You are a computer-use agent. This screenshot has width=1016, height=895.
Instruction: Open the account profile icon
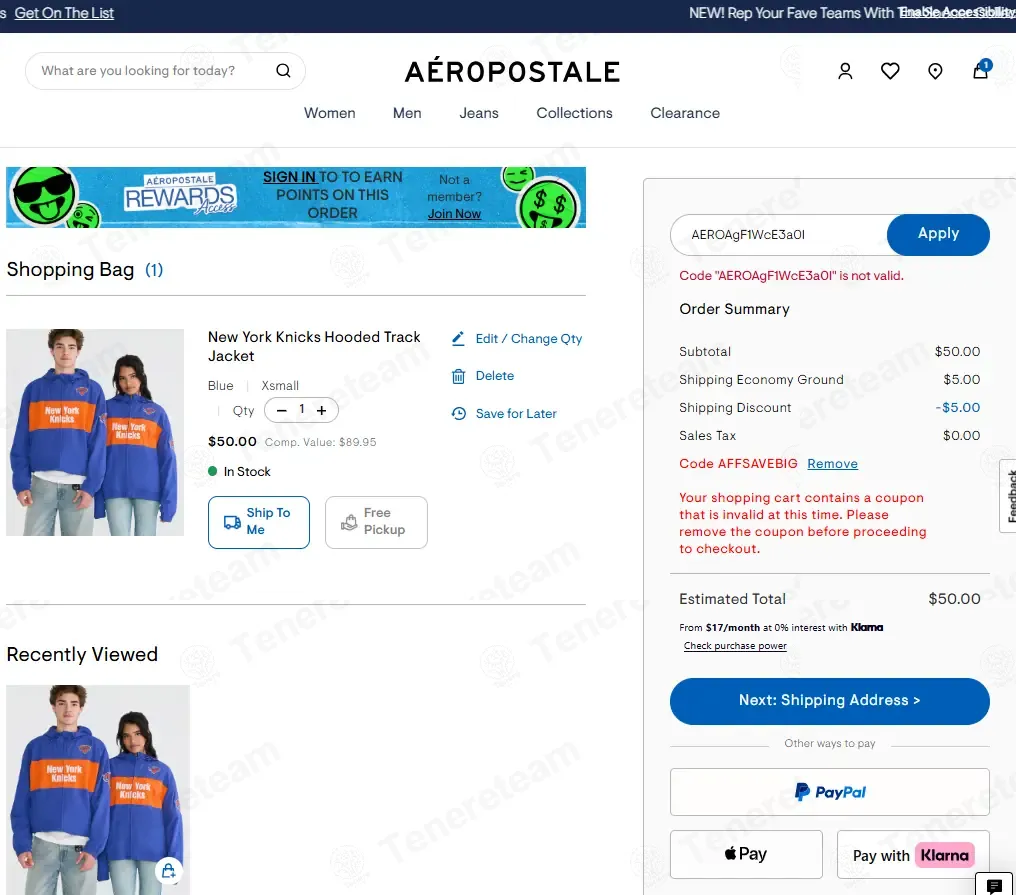[x=845, y=71]
